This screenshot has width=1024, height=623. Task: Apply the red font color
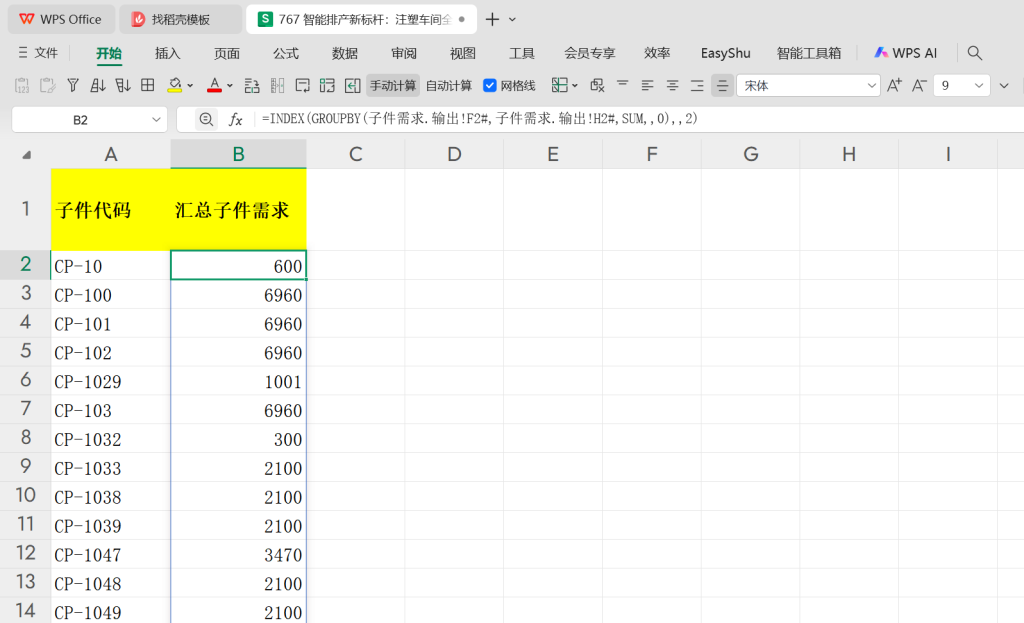tap(214, 86)
